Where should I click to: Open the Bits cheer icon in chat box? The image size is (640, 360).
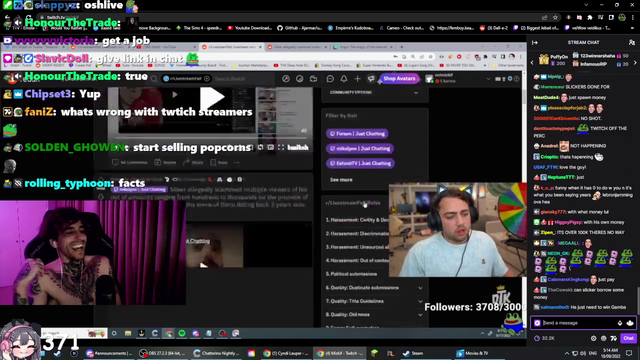click(620, 323)
